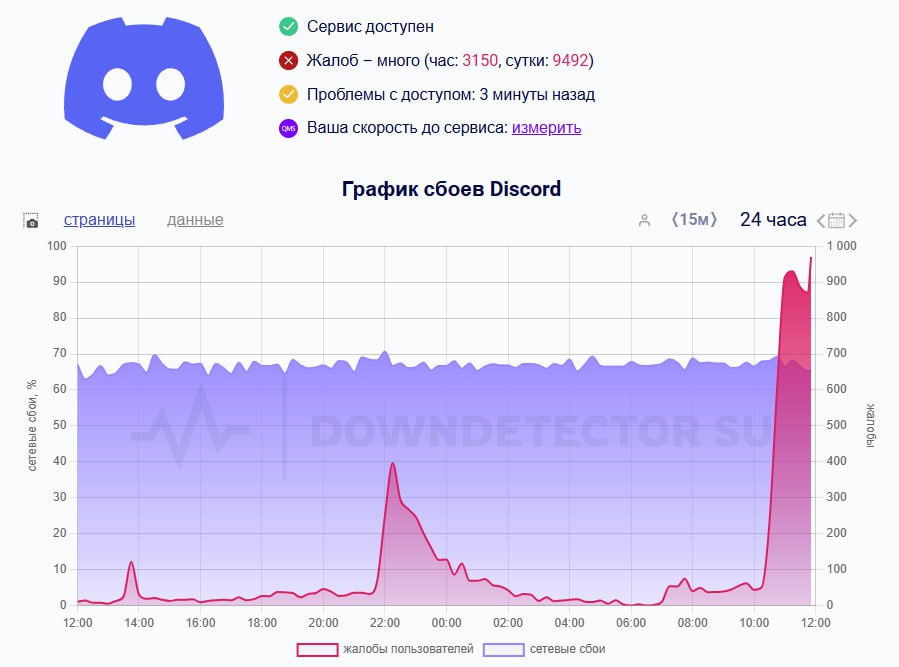This screenshot has width=899, height=667.
Task: Click the red complaints cross icon
Action: click(x=288, y=60)
